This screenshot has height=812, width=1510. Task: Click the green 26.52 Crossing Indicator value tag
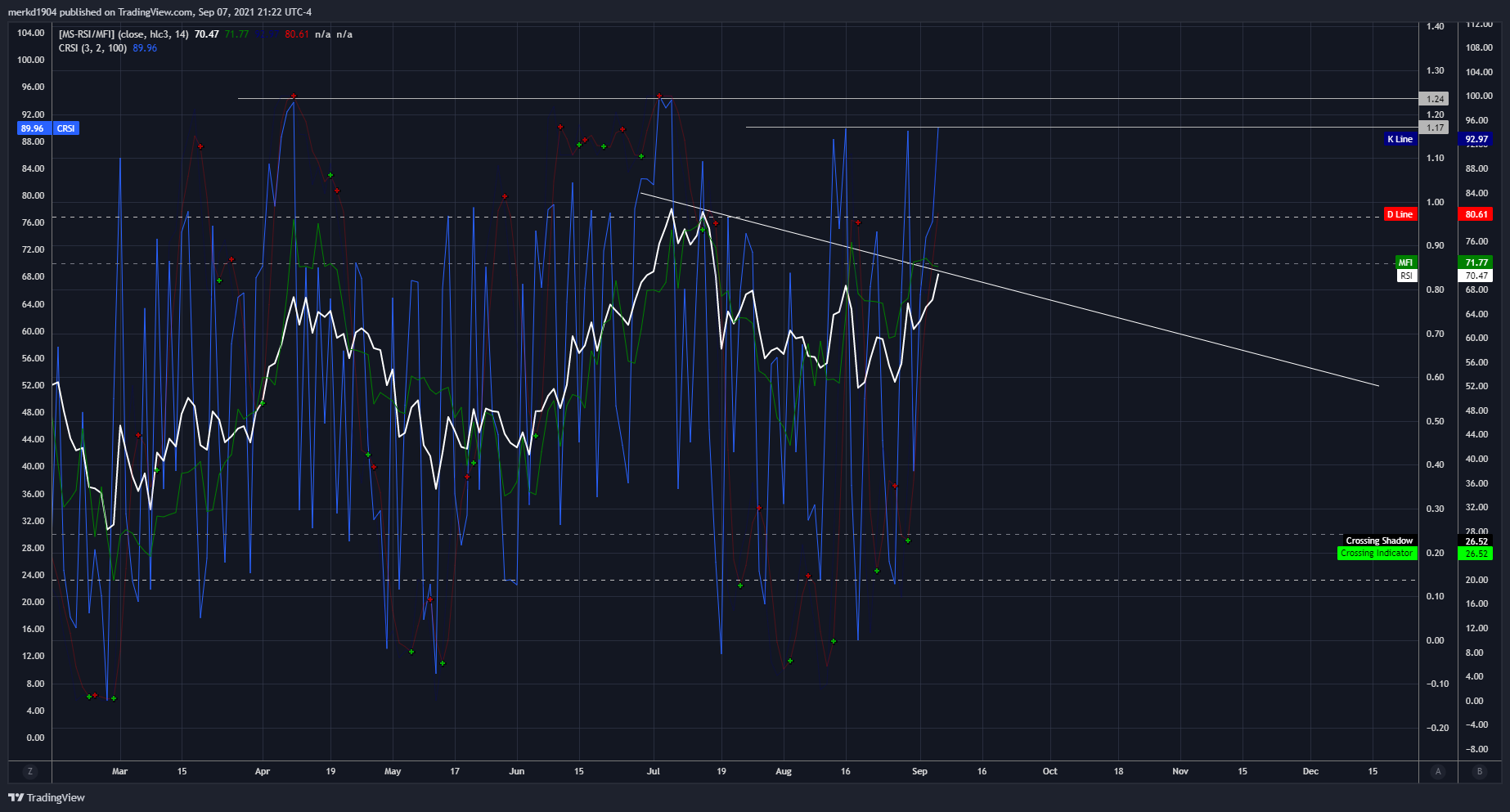click(1476, 554)
